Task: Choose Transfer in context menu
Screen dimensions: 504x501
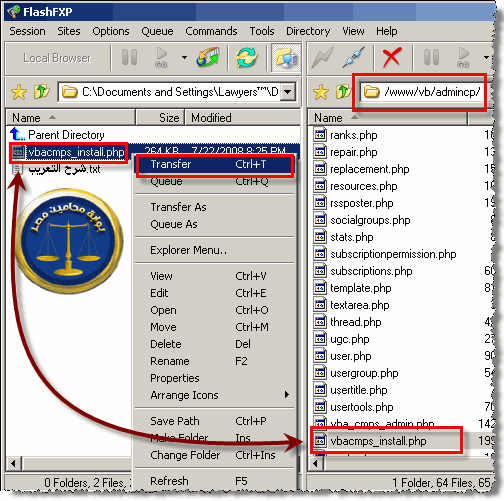Action: (214, 164)
